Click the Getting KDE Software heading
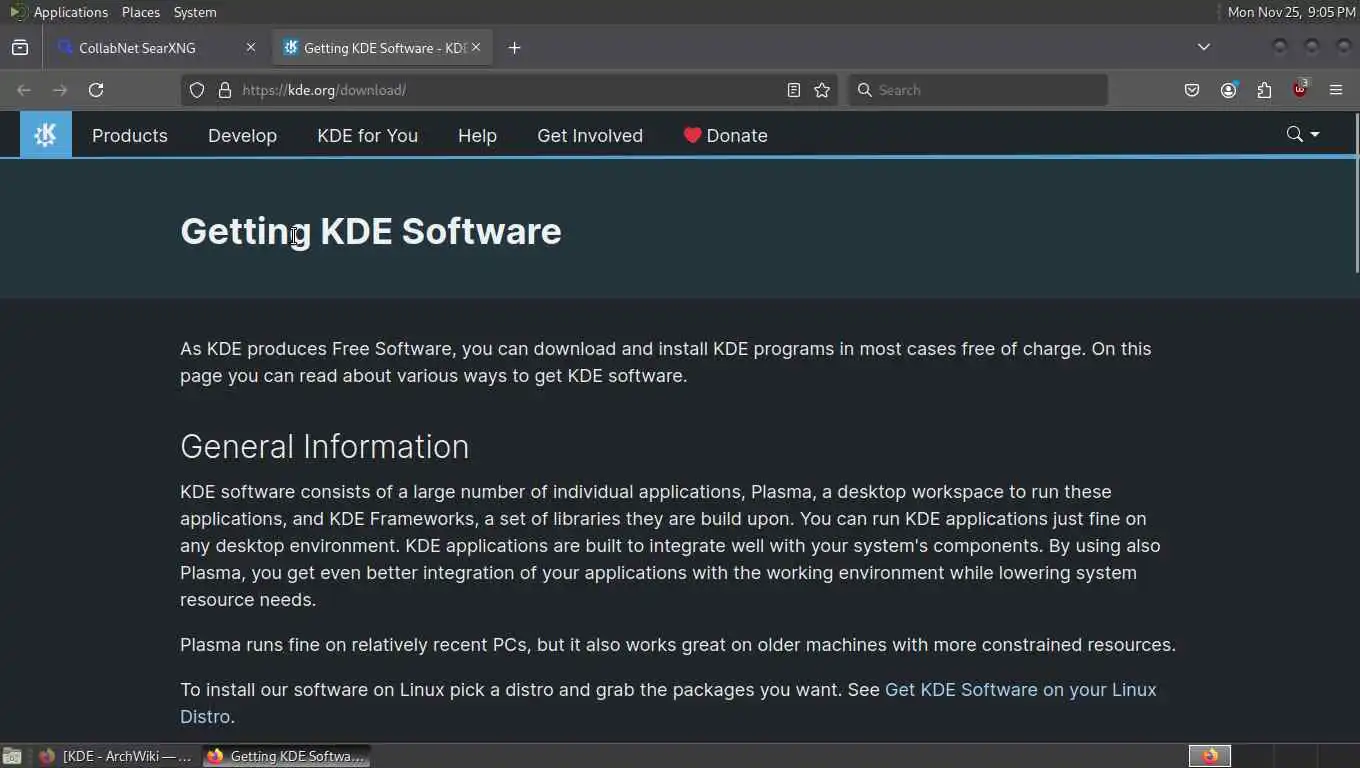This screenshot has width=1360, height=768. pyautogui.click(x=371, y=231)
